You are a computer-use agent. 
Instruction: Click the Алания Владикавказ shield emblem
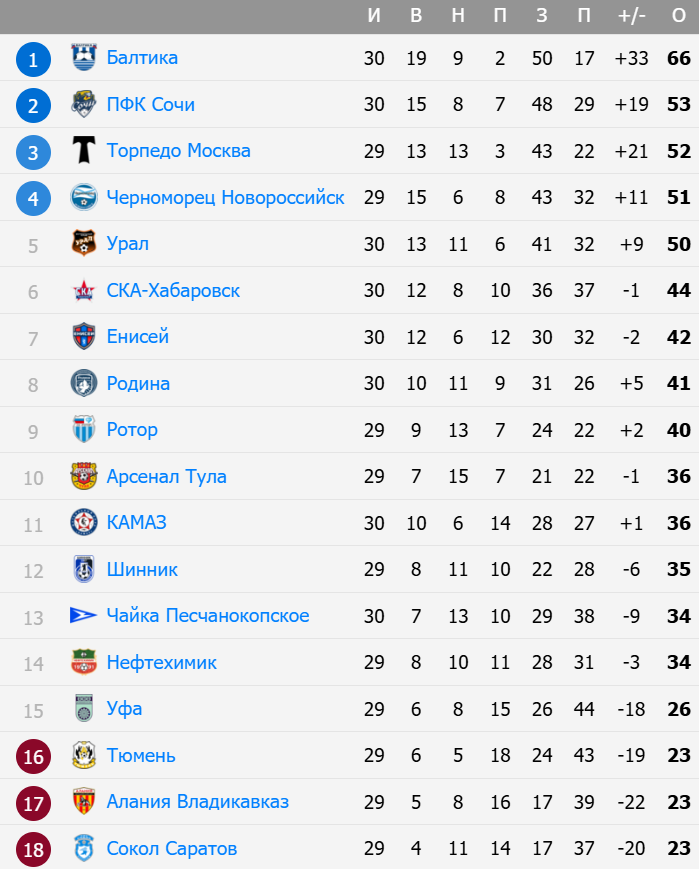tap(84, 801)
